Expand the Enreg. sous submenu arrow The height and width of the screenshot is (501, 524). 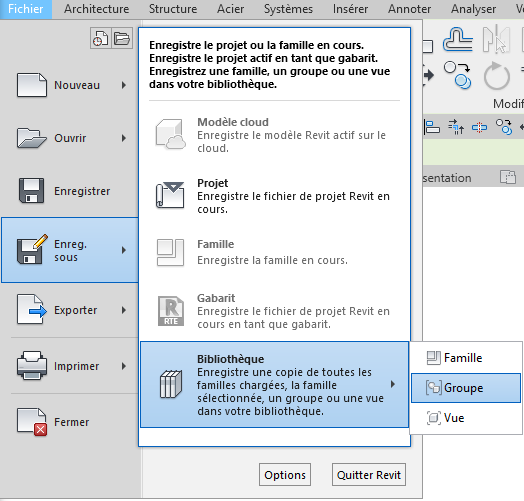(124, 250)
